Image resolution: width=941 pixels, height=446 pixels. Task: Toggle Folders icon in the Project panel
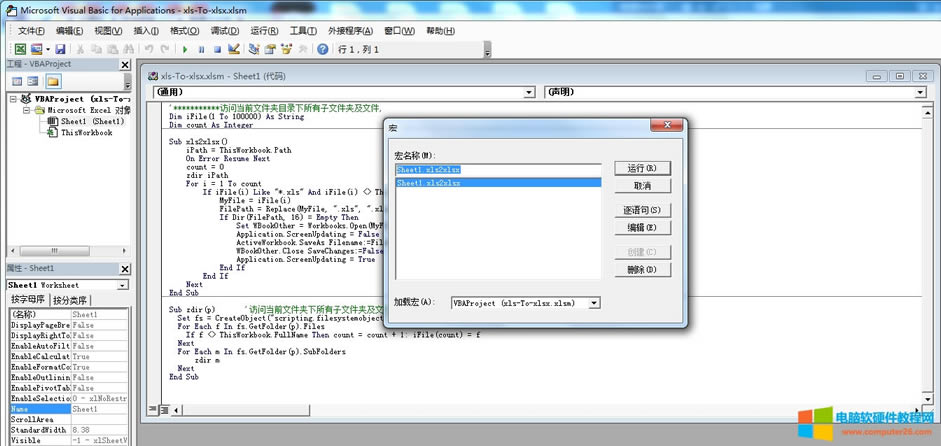[x=53, y=81]
